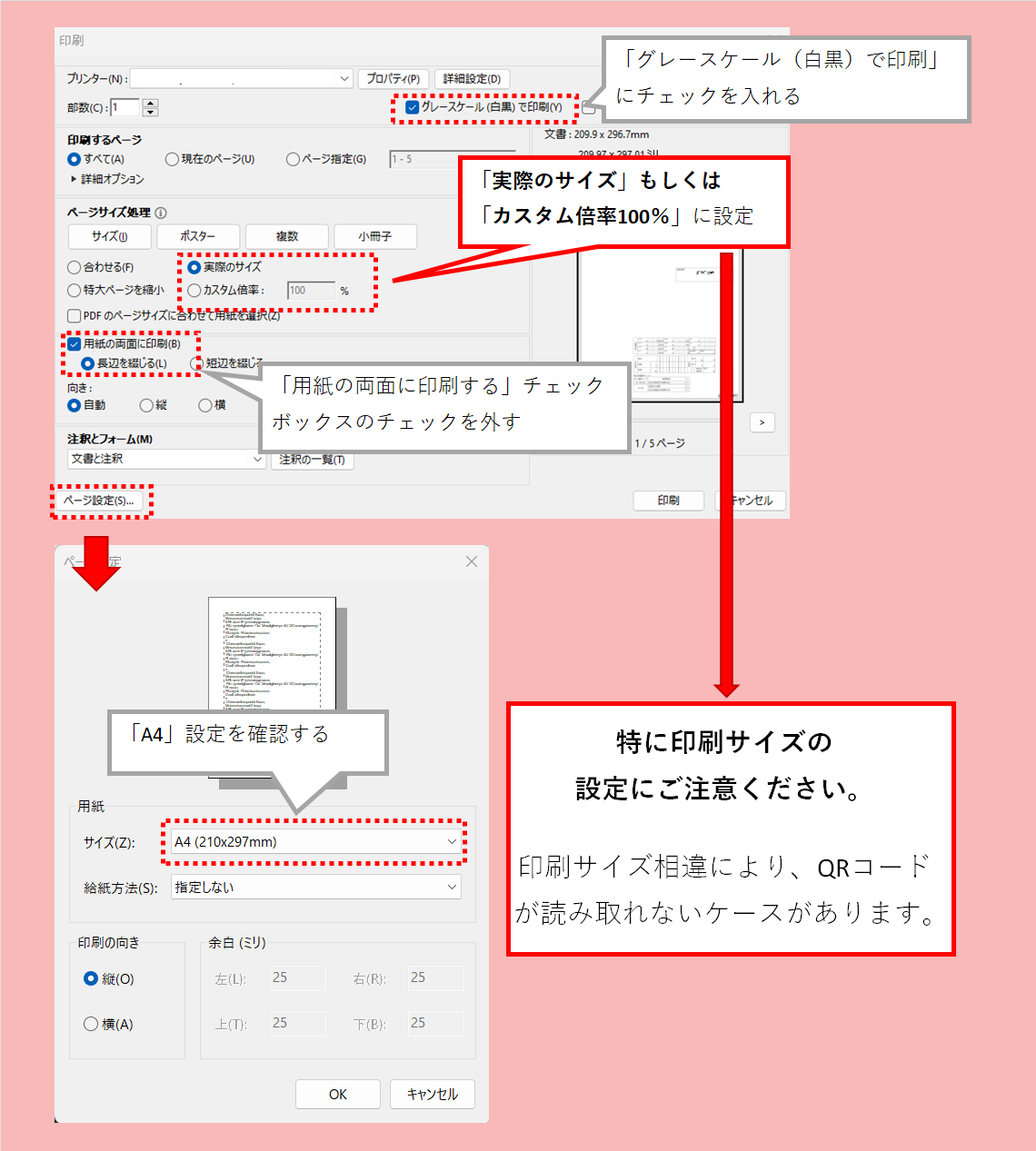The height and width of the screenshot is (1151, 1036).
Task: Click the 下(B) margin field
Action: (435, 1023)
